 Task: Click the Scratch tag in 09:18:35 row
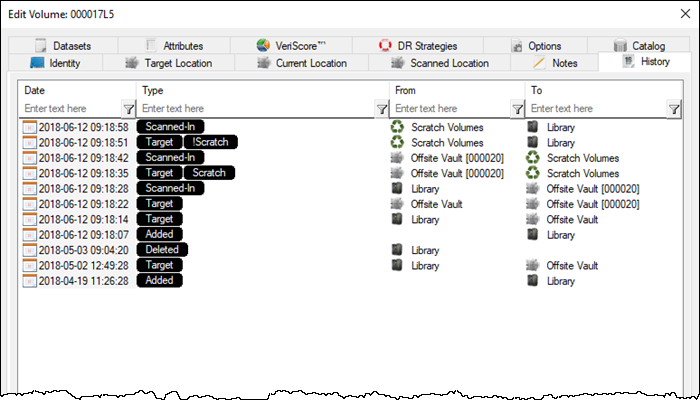(209, 173)
